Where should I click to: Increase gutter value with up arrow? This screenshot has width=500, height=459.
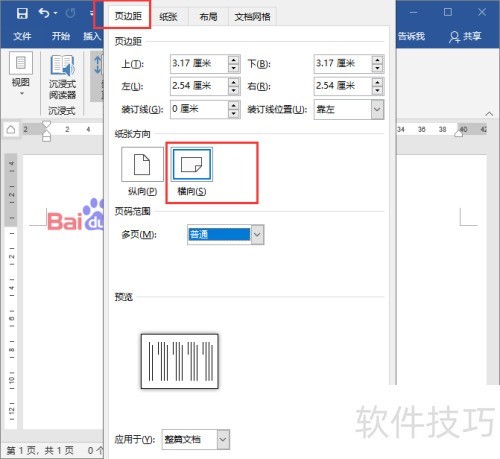[234, 105]
